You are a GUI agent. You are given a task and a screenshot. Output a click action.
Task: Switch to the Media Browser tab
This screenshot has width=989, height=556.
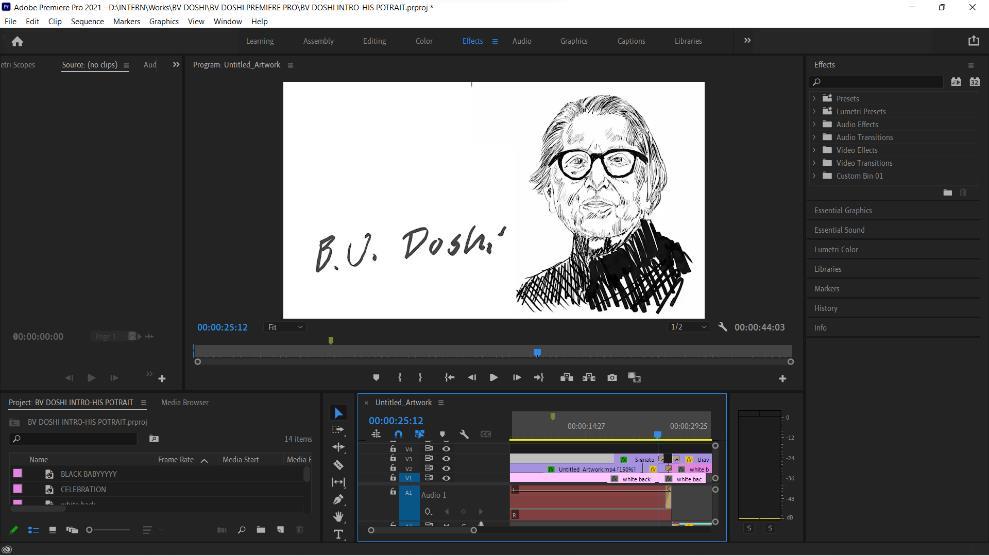[x=185, y=402]
